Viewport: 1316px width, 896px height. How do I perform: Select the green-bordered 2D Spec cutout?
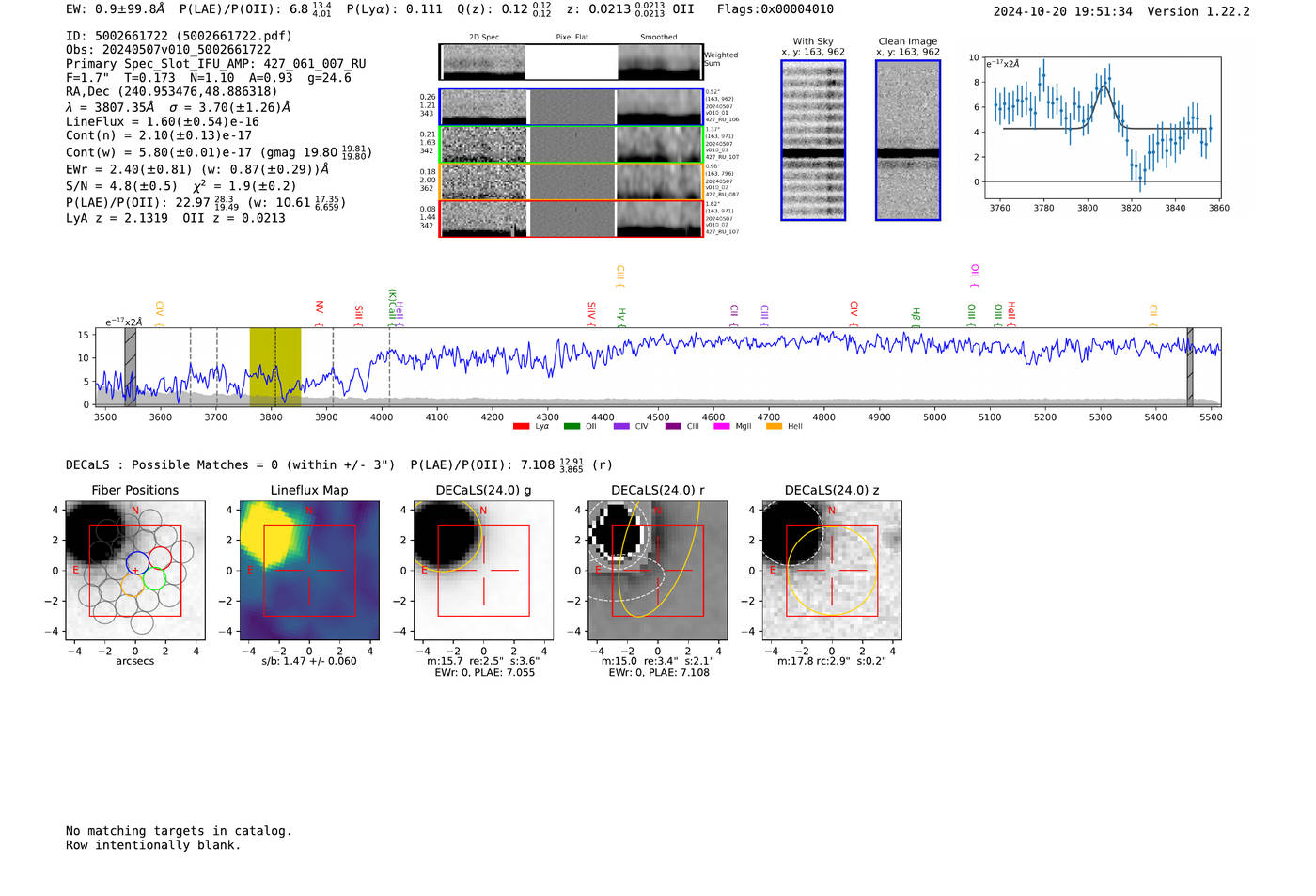[x=482, y=144]
